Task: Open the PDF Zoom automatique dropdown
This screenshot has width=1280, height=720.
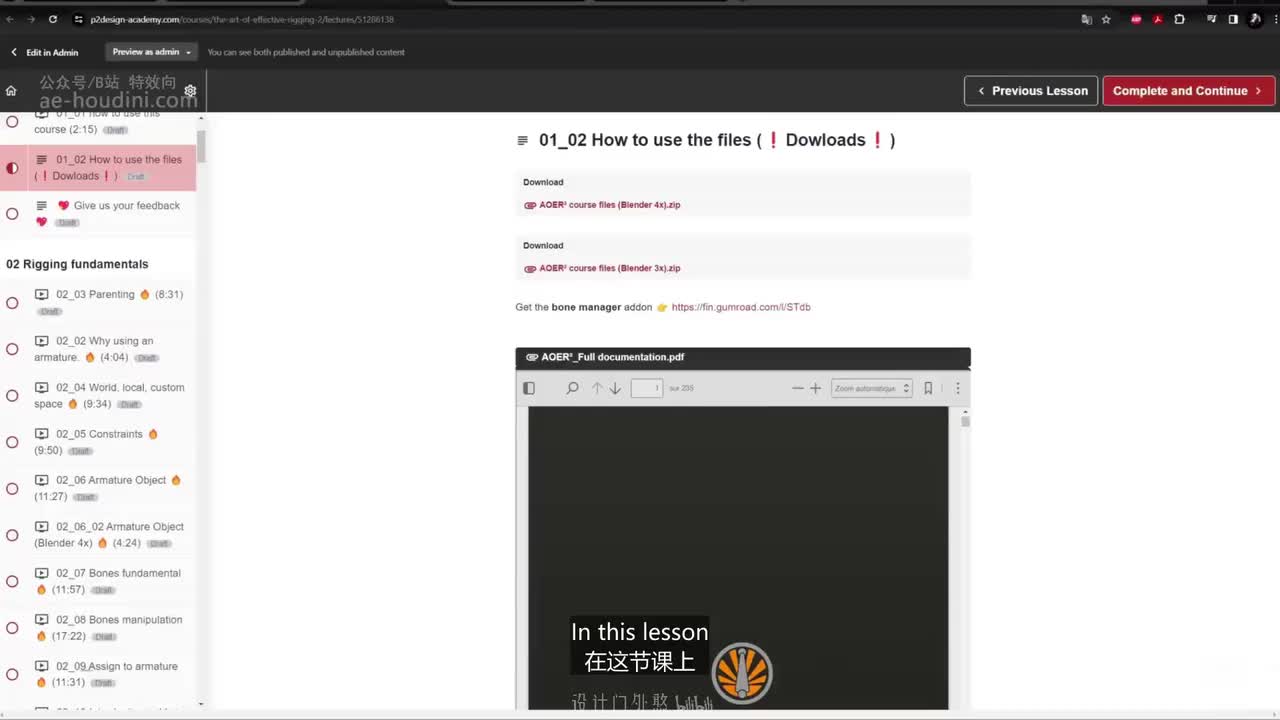Action: point(872,388)
